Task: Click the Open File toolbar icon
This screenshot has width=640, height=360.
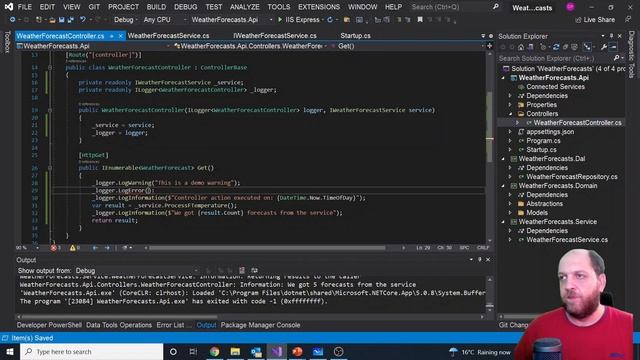Action: (52, 20)
